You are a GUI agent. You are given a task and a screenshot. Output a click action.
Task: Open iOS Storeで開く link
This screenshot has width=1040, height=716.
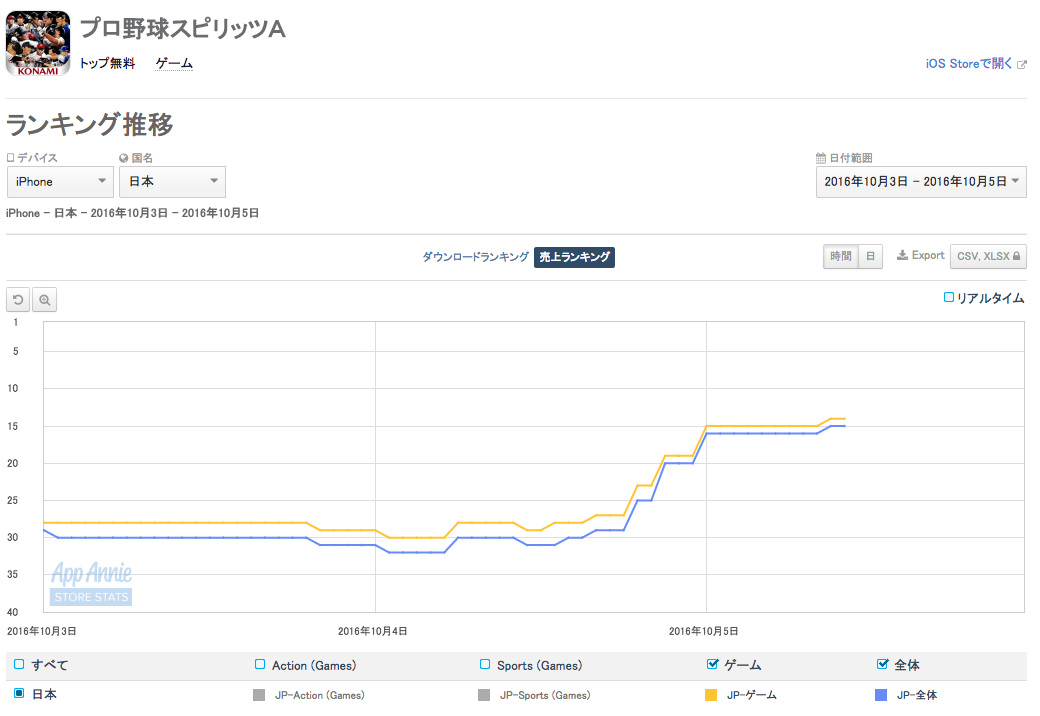tap(969, 64)
